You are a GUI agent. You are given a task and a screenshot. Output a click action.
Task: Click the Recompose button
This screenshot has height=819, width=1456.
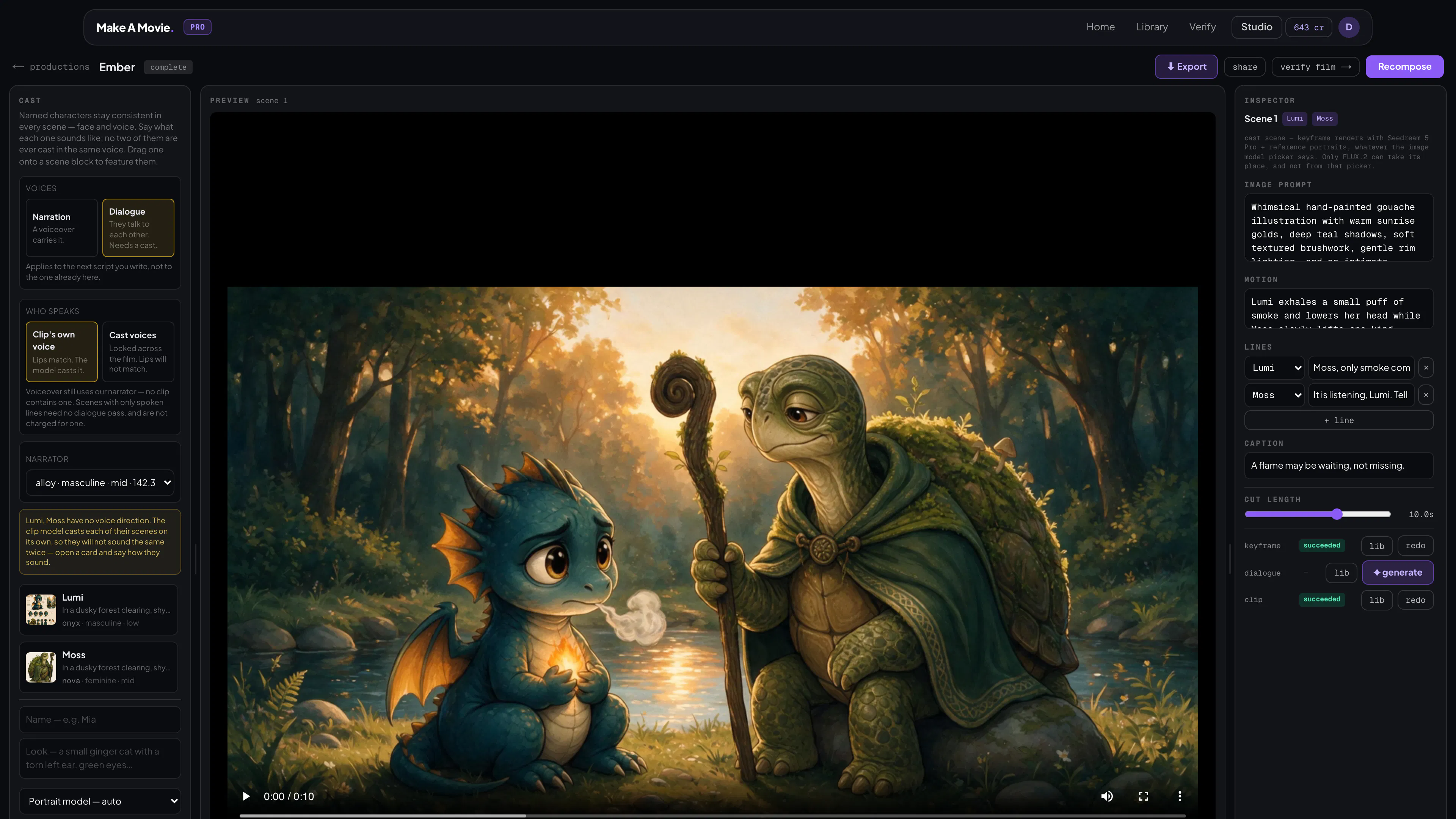pos(1404,67)
